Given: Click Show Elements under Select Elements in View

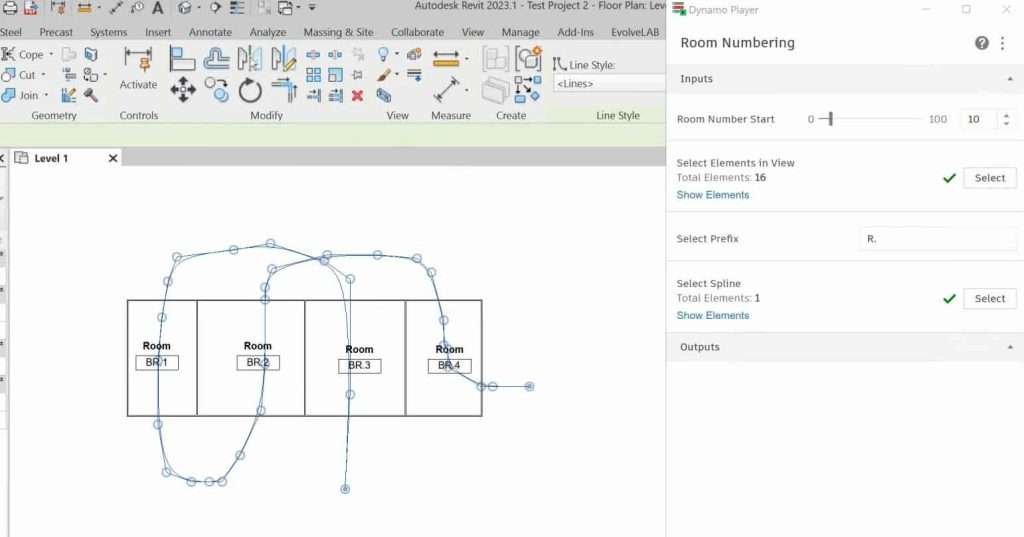Looking at the screenshot, I should coord(712,195).
